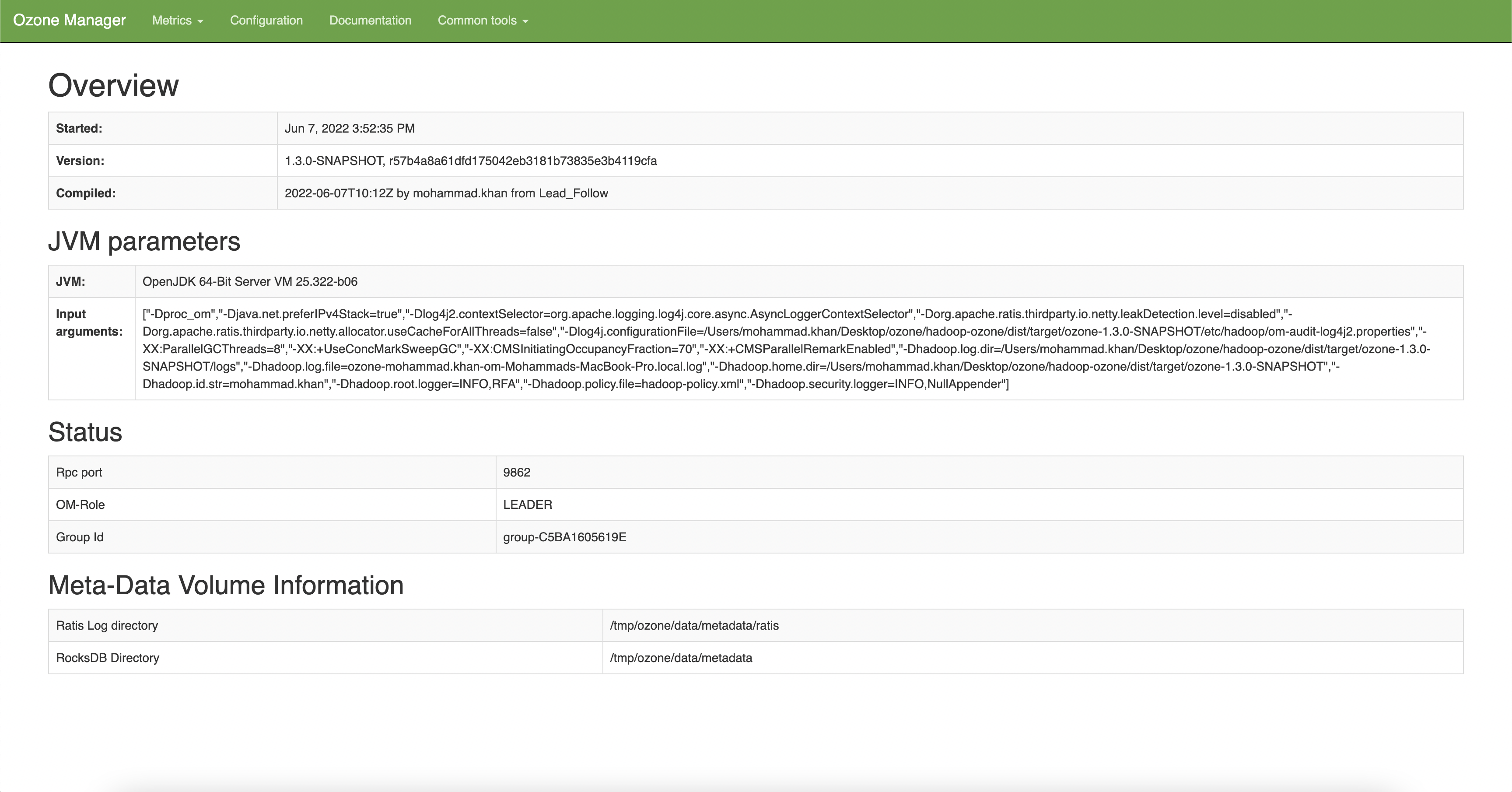Click inside the Input arguments text
Viewport: 1512px width, 792px height.
point(787,349)
